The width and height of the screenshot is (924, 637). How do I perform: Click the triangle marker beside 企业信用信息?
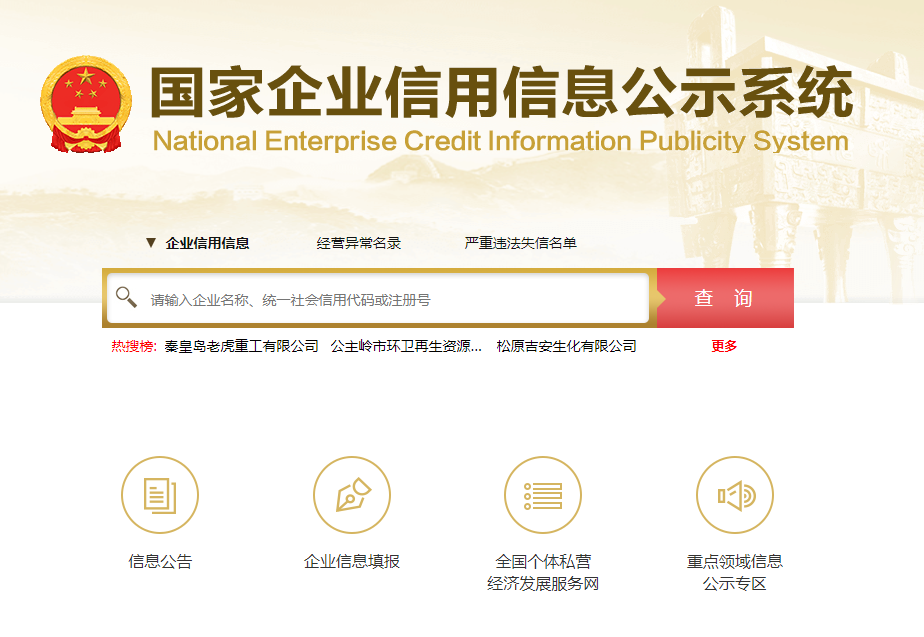(x=151, y=242)
